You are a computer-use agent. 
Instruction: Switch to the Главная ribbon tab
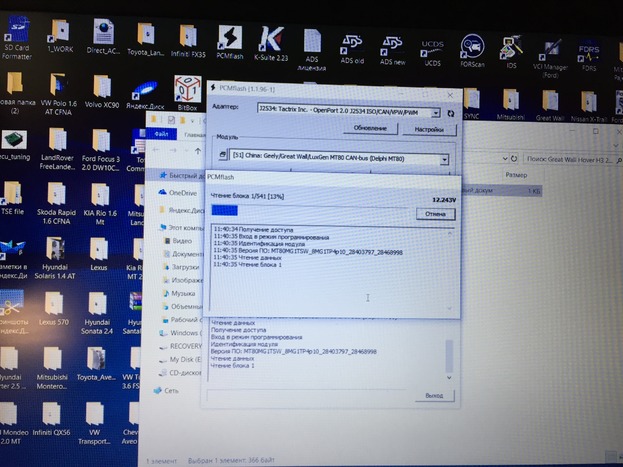click(x=194, y=132)
